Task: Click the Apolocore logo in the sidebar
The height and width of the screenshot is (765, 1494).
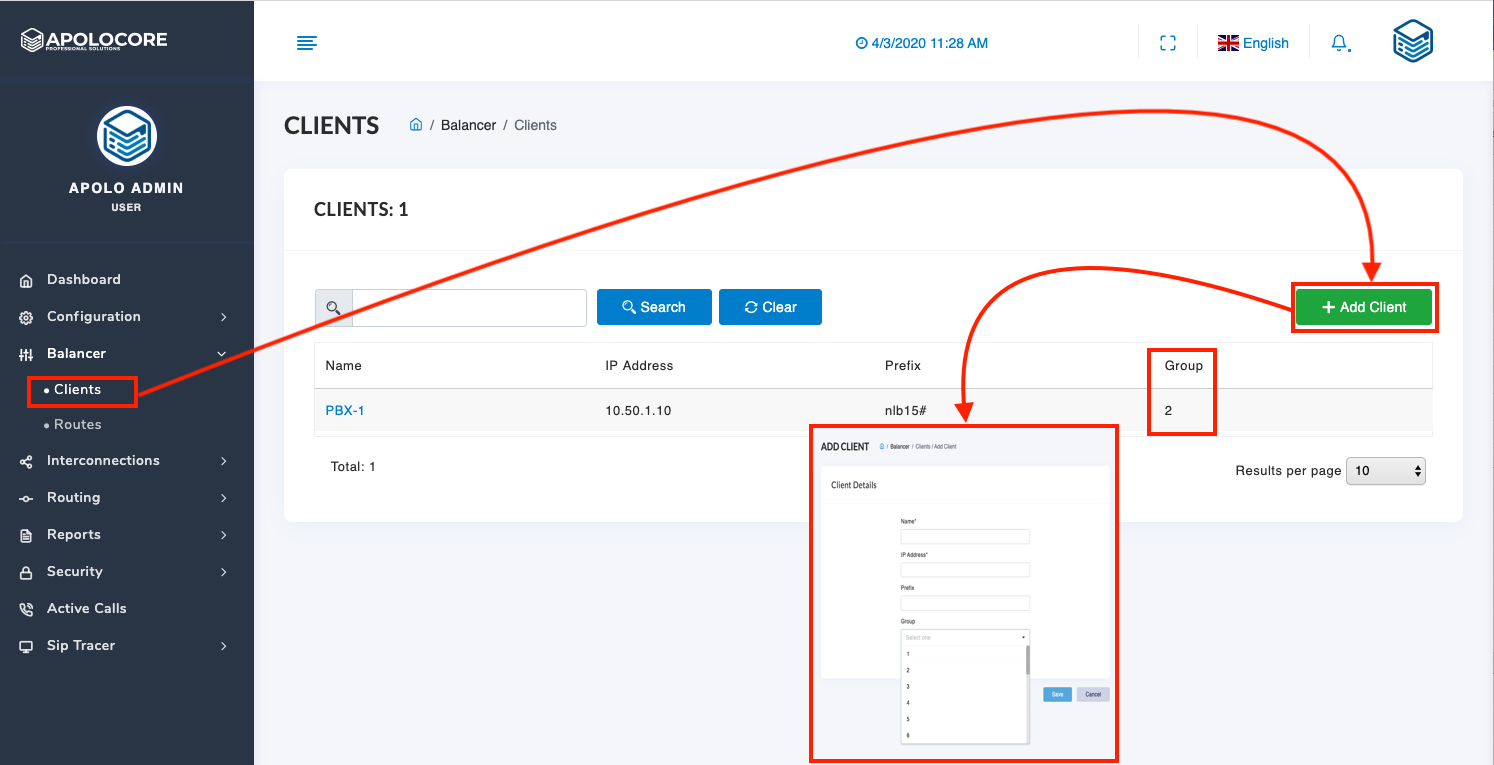Action: pyautogui.click(x=94, y=40)
